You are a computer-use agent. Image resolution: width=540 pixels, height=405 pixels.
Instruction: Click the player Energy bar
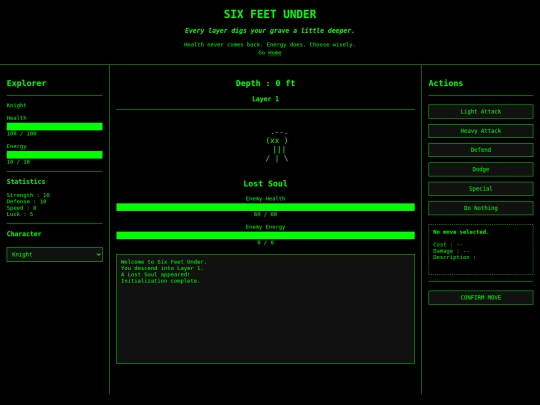(x=54, y=155)
